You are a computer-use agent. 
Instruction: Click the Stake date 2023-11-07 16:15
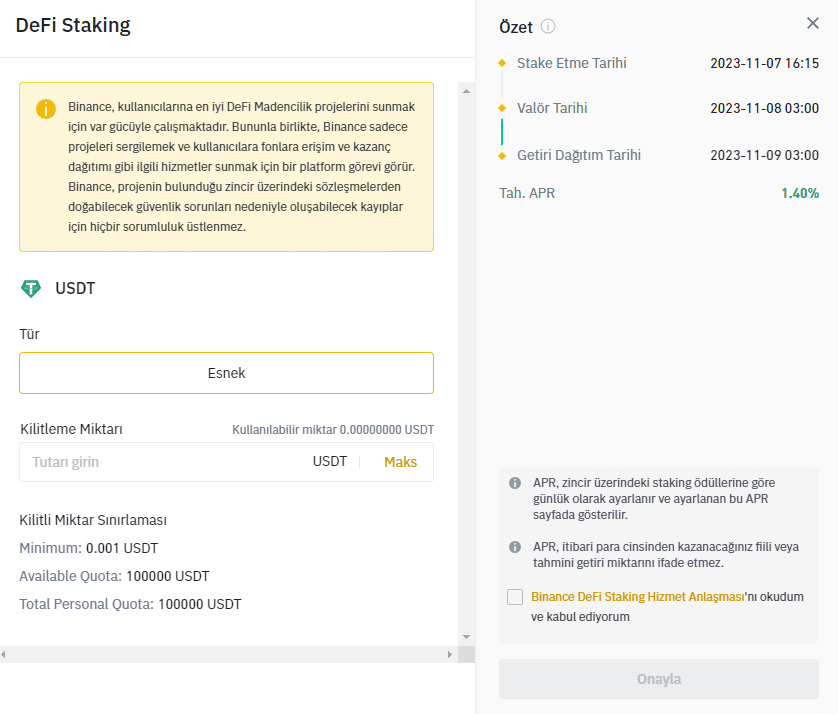coord(764,63)
